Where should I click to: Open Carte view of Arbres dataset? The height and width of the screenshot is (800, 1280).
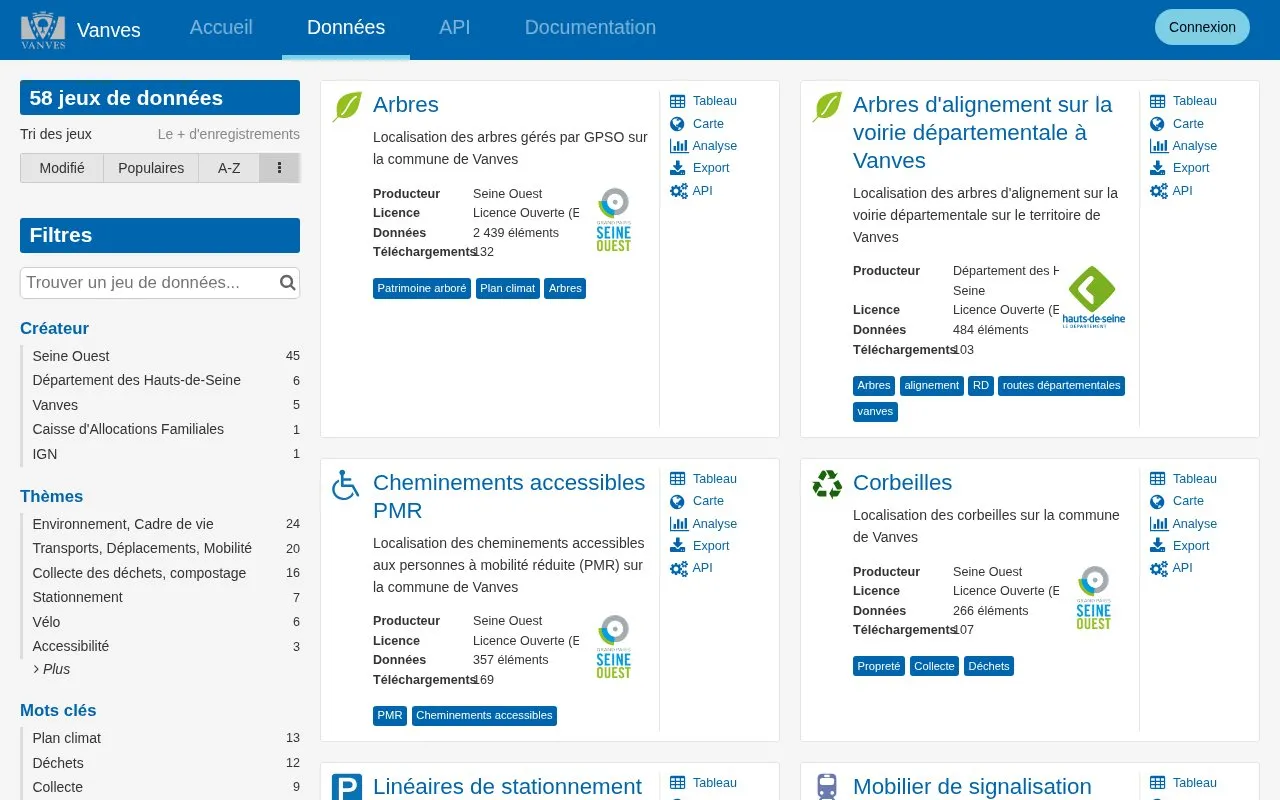coord(697,124)
